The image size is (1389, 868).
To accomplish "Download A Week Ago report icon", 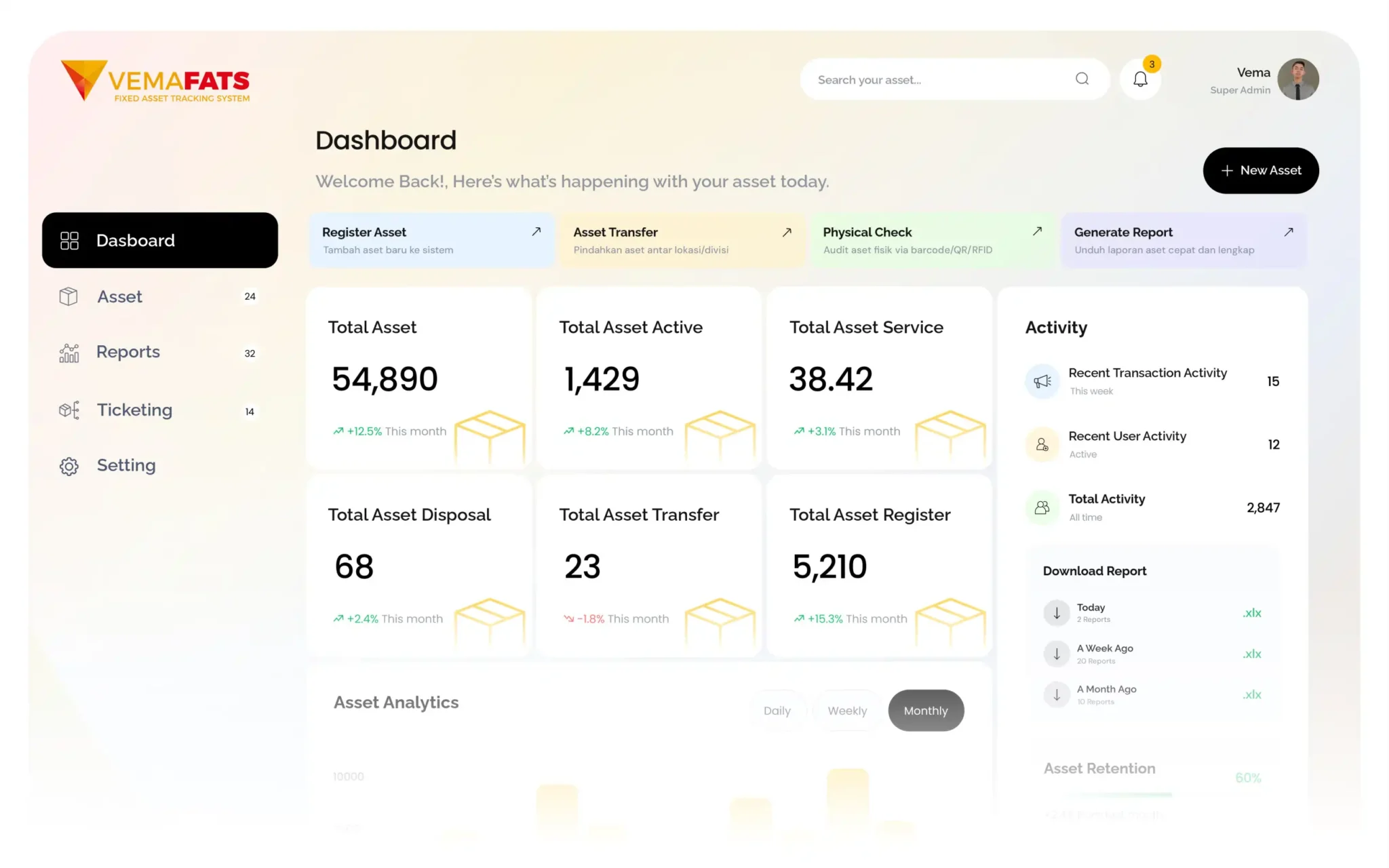I will [1056, 654].
